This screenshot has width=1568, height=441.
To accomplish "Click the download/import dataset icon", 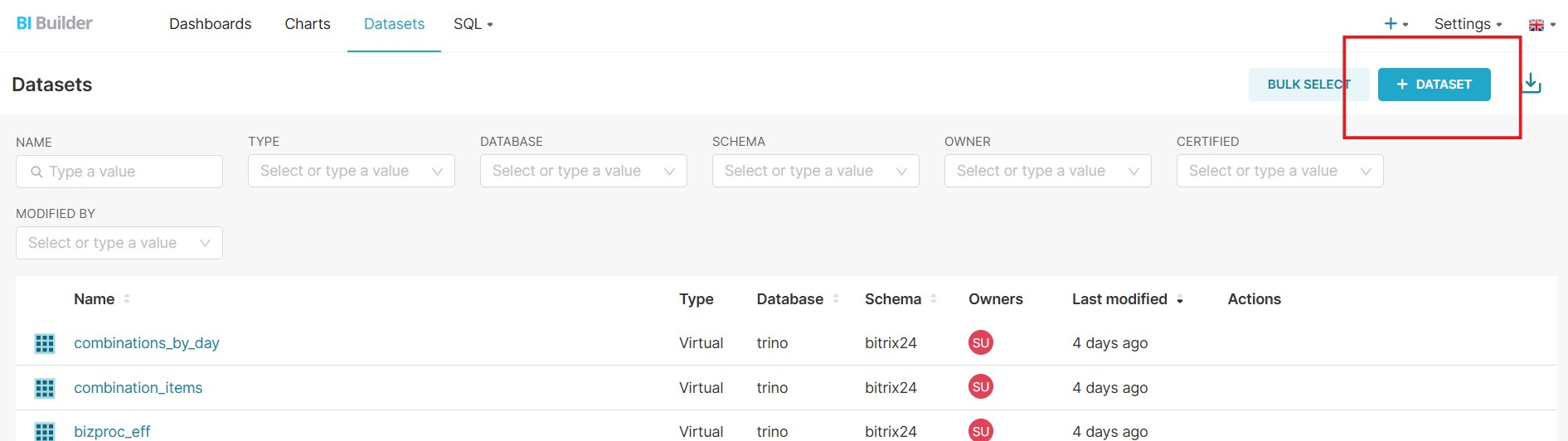I will (x=1532, y=84).
